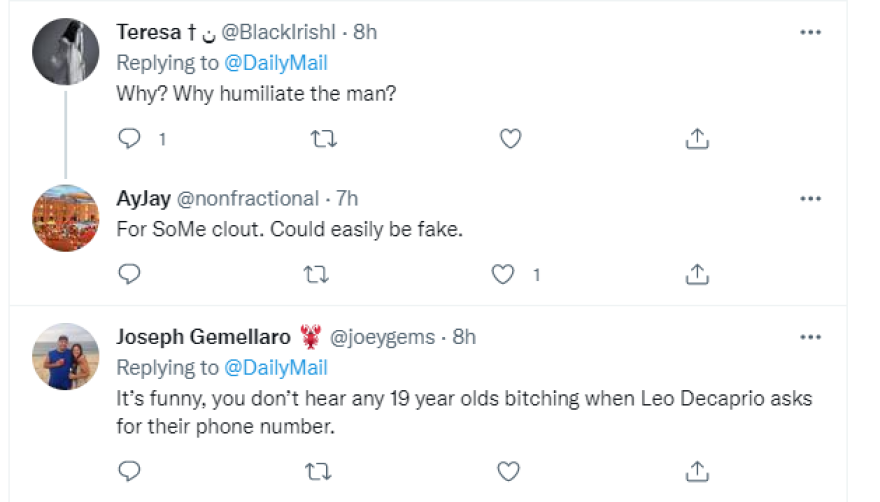Image resolution: width=880 pixels, height=502 pixels.
Task: Reply to Teresa's tweet
Action: click(130, 140)
